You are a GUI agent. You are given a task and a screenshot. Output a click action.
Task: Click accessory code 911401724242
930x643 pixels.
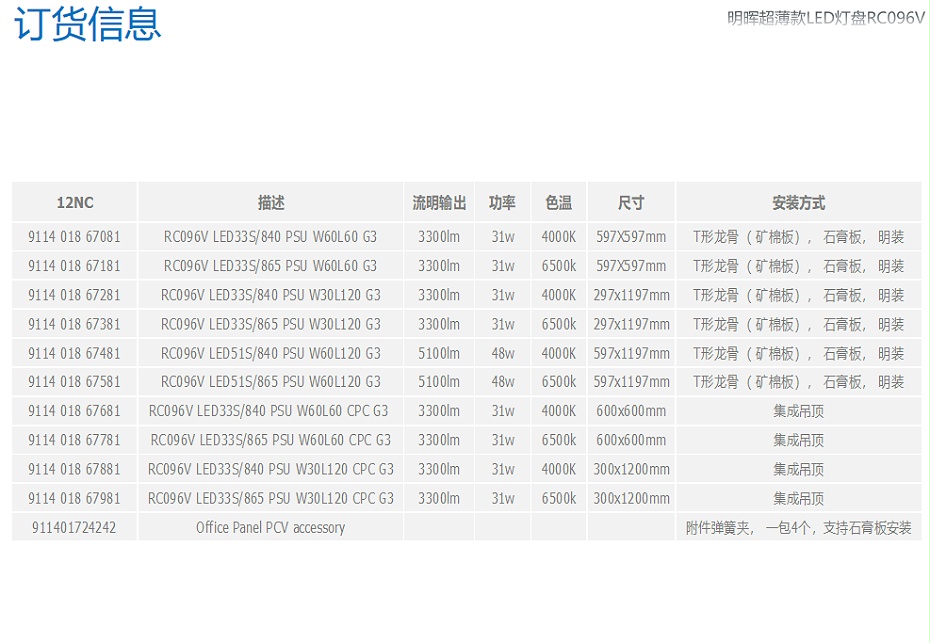[74, 527]
